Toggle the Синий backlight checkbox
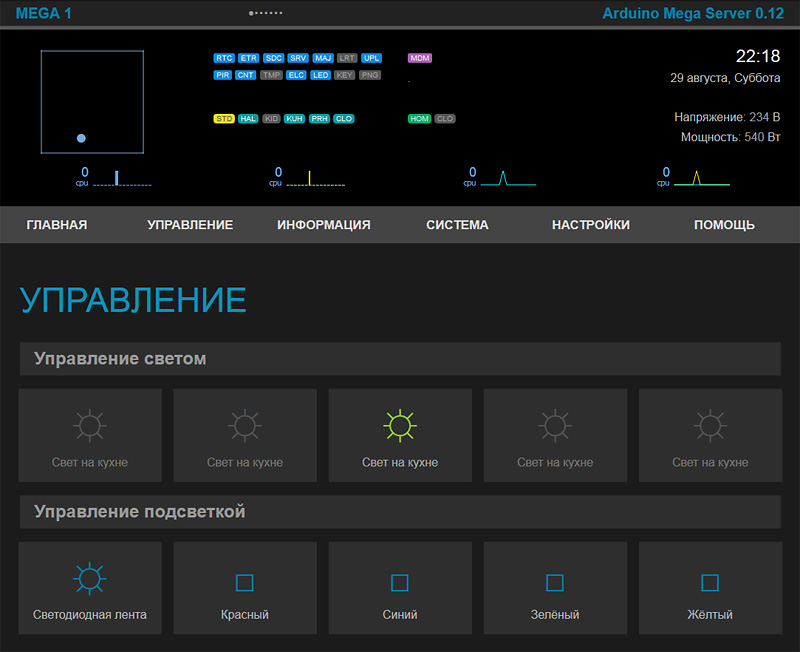Screen dimensions: 800x652 (400, 582)
